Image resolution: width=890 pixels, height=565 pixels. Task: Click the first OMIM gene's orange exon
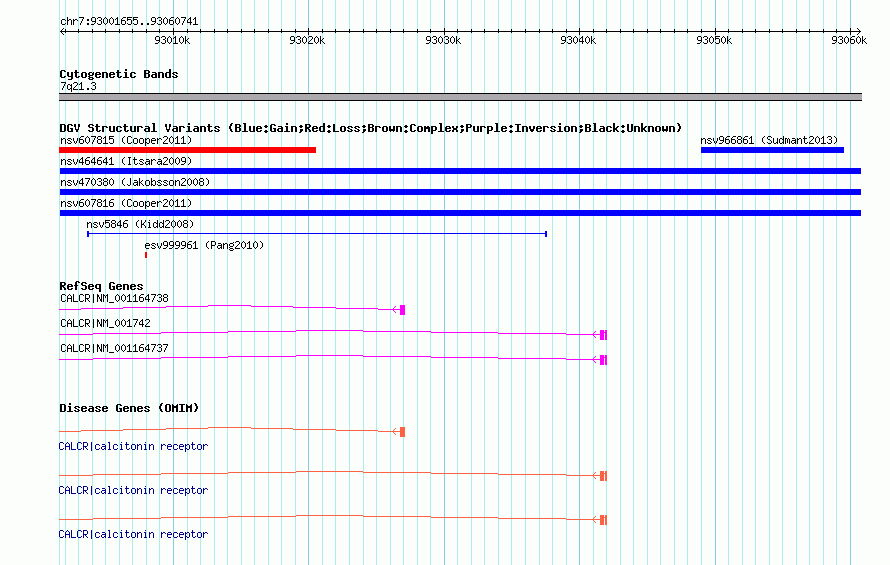(x=402, y=432)
